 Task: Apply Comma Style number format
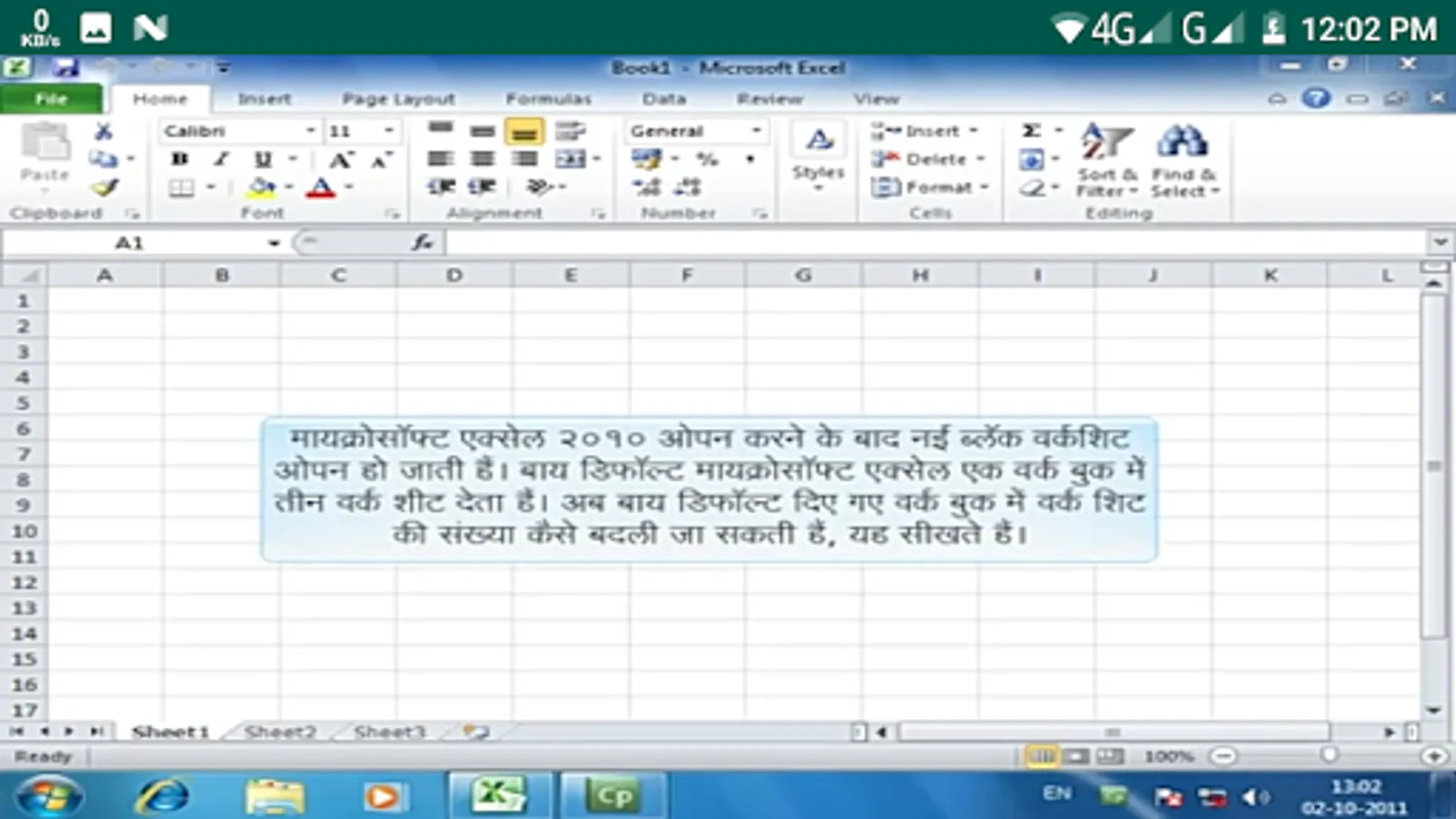[750, 159]
